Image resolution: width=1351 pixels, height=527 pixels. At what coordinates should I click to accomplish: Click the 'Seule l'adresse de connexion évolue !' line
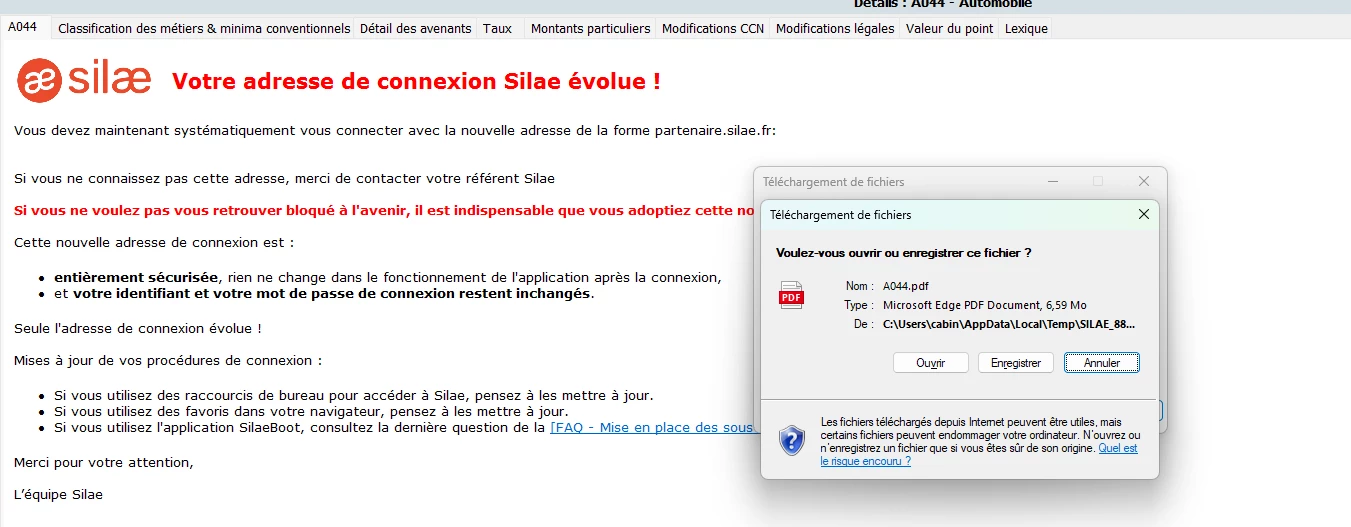coord(138,328)
